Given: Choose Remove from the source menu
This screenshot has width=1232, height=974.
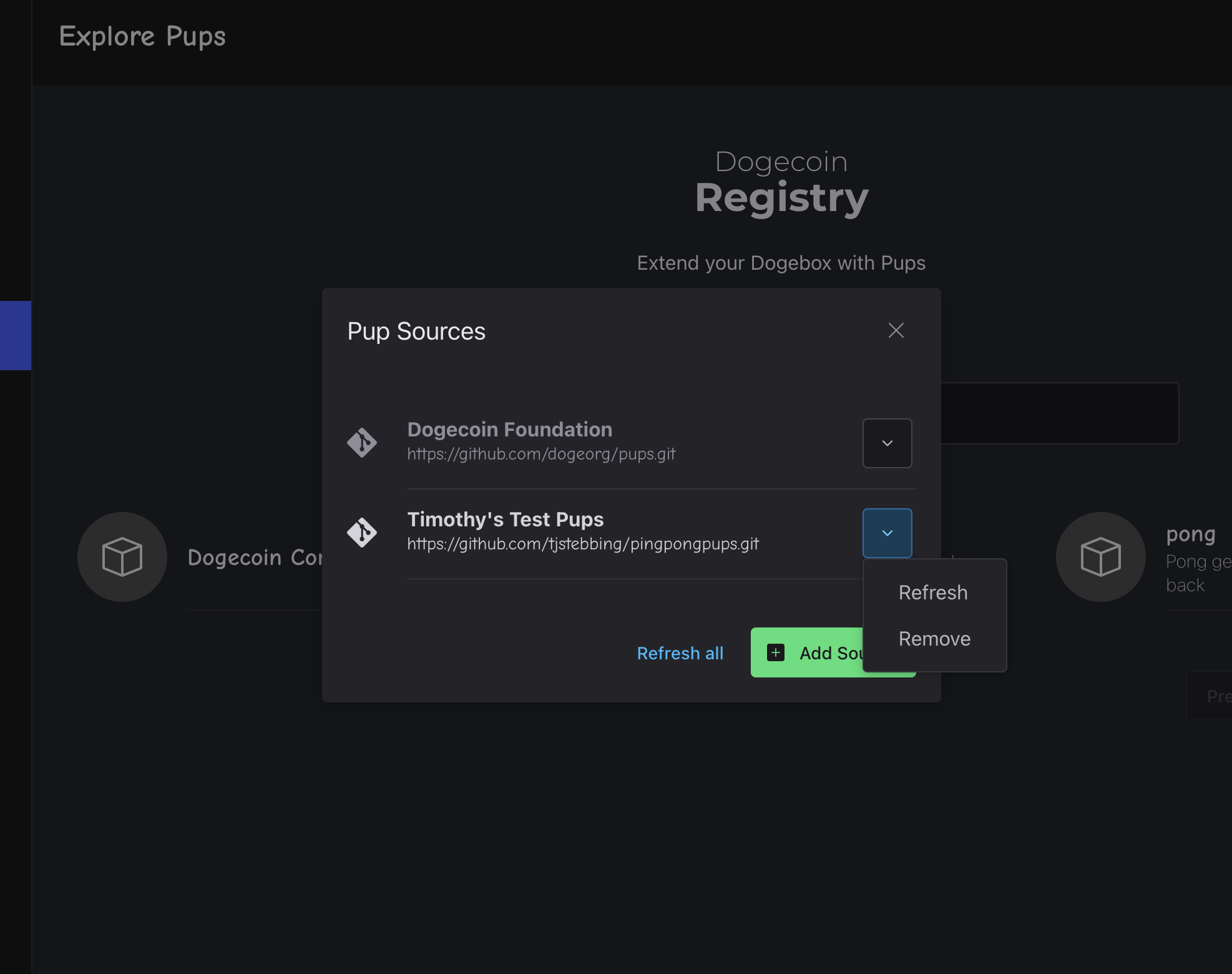Looking at the screenshot, I should [934, 639].
